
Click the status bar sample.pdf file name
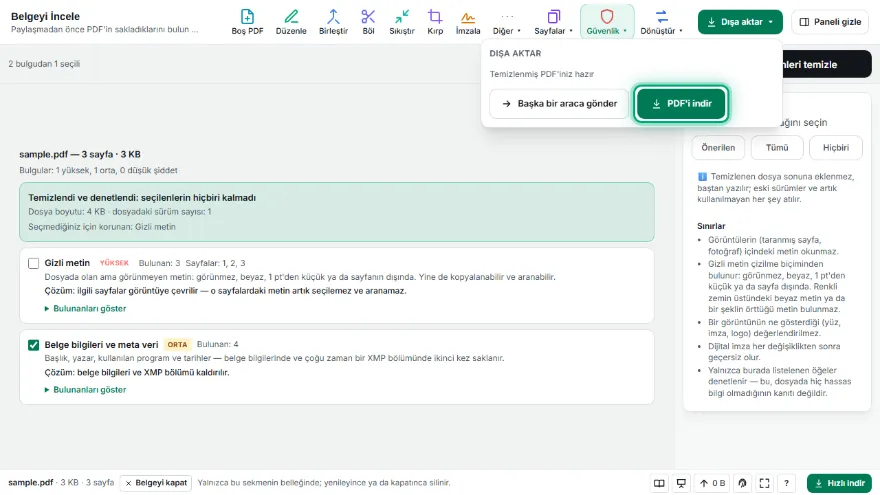[30, 483]
